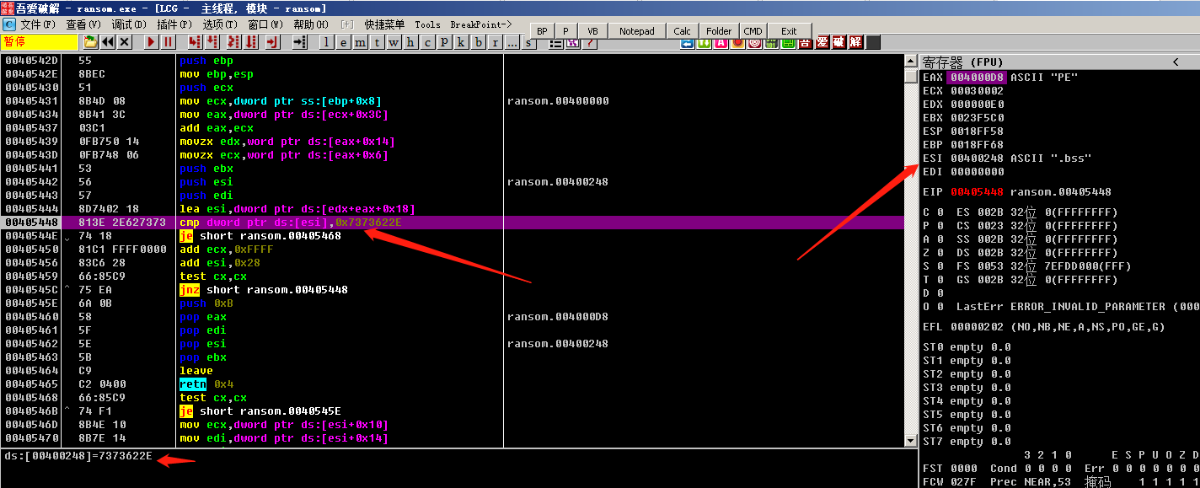Screen dimensions: 1200x488
Task: Click the ds:[00400248]=7373622E info line
Action: click(x=78, y=457)
